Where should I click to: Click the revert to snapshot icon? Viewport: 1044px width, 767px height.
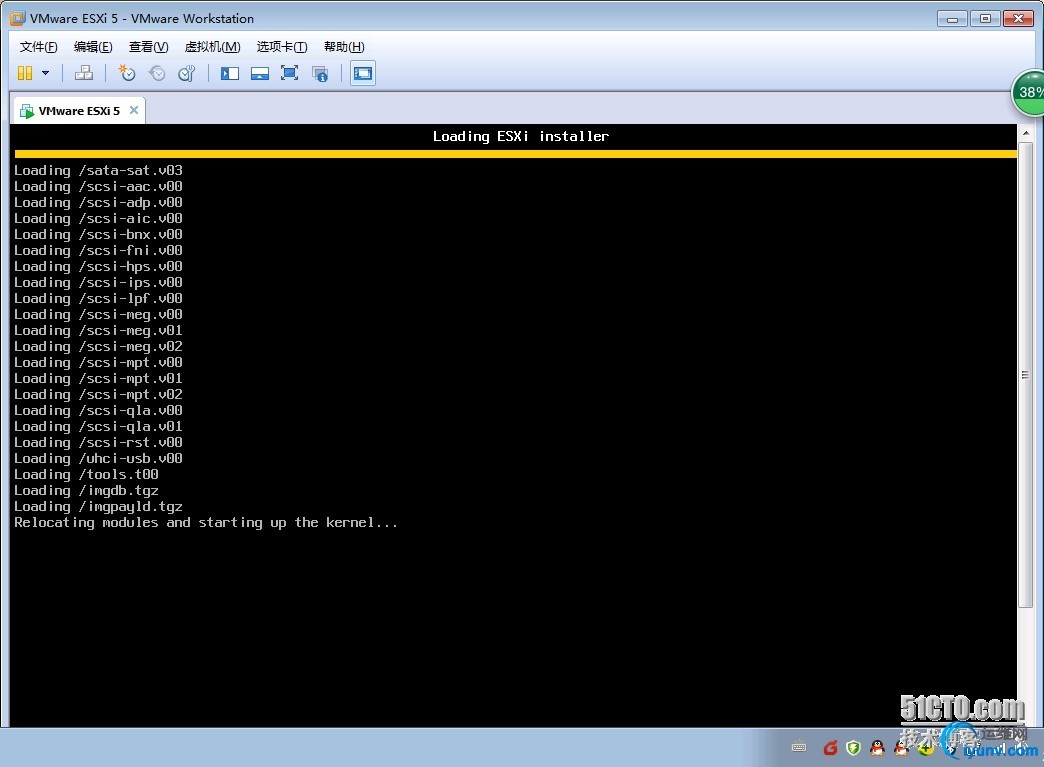(x=157, y=73)
